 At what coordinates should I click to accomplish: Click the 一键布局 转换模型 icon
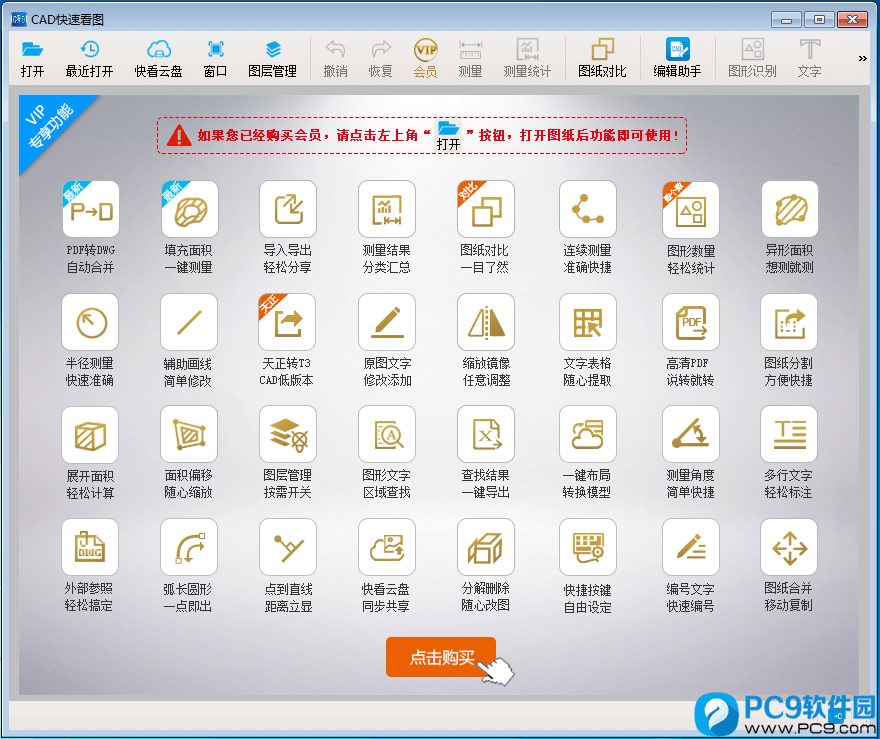pos(588,435)
